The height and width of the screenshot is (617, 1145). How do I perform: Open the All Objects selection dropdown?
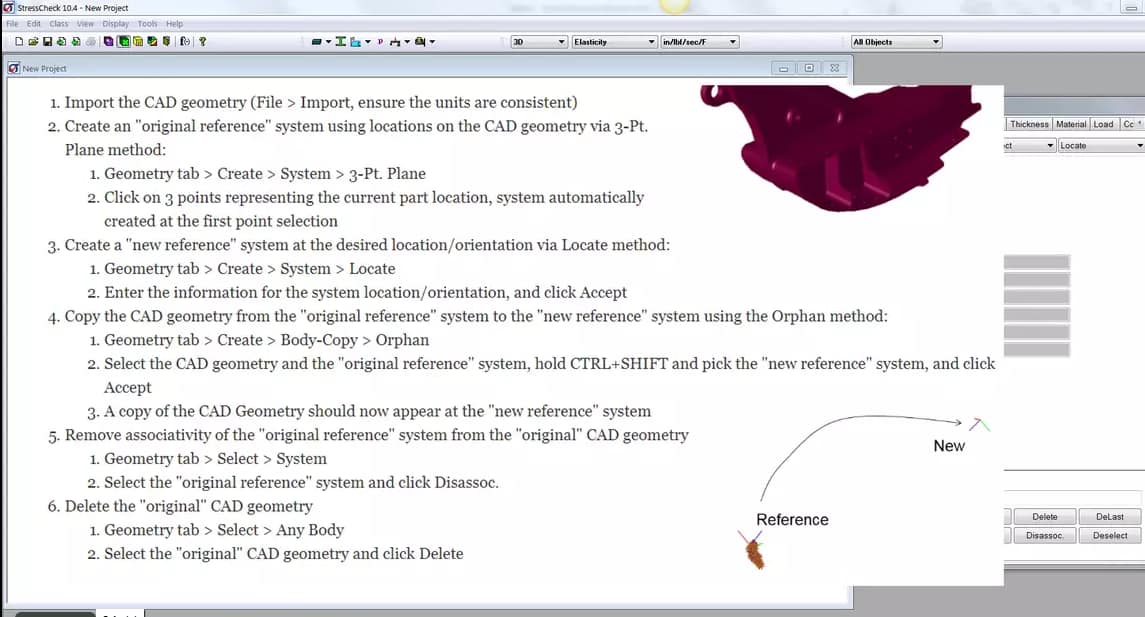click(932, 41)
